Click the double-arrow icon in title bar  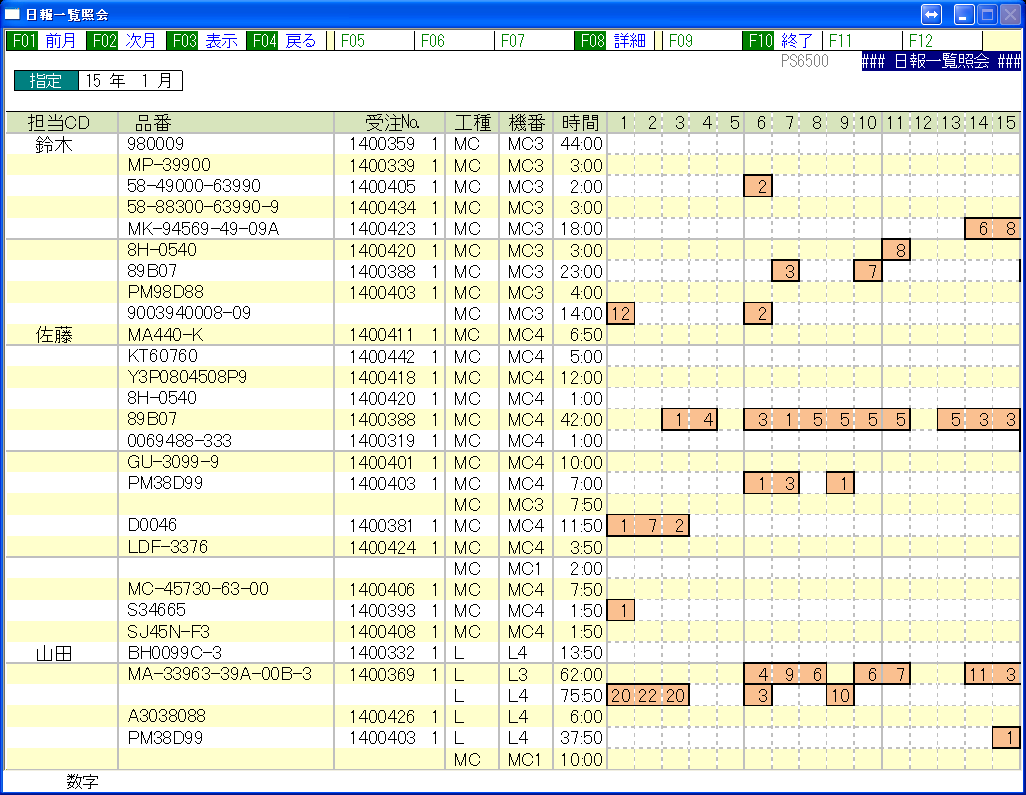pos(931,14)
